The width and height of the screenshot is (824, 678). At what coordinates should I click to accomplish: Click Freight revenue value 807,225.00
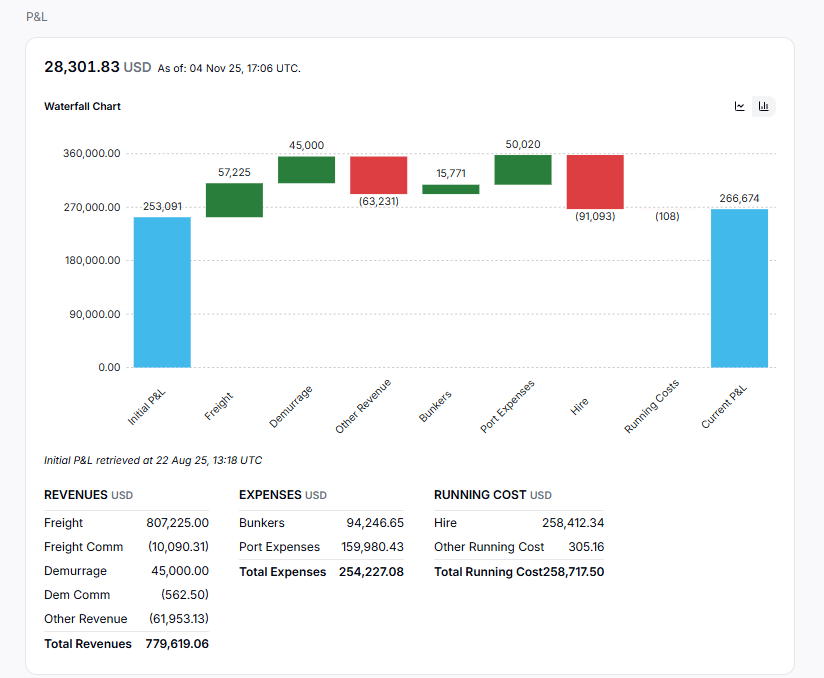pos(178,523)
